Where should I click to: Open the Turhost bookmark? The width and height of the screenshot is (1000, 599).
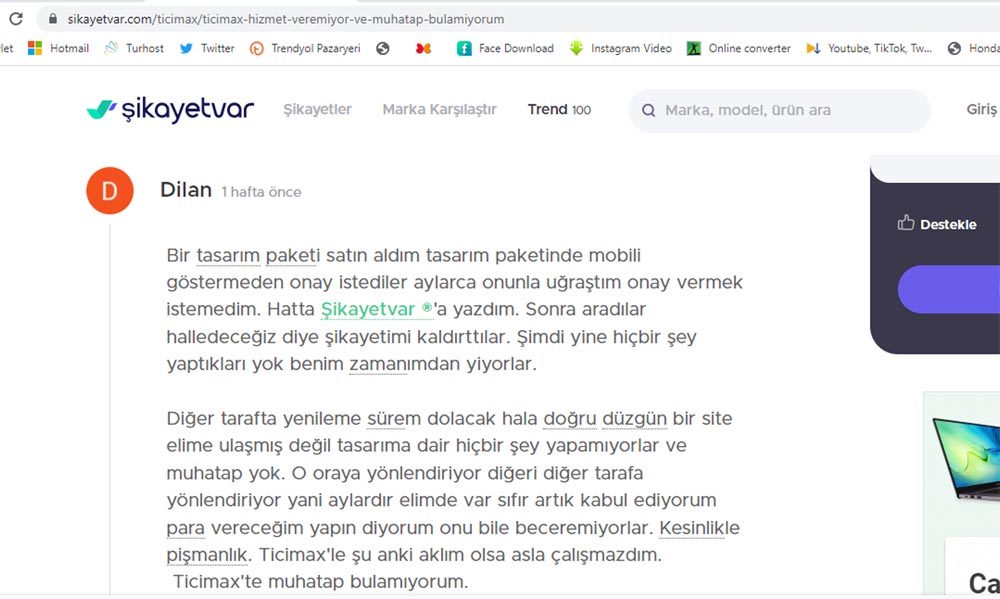coord(134,48)
